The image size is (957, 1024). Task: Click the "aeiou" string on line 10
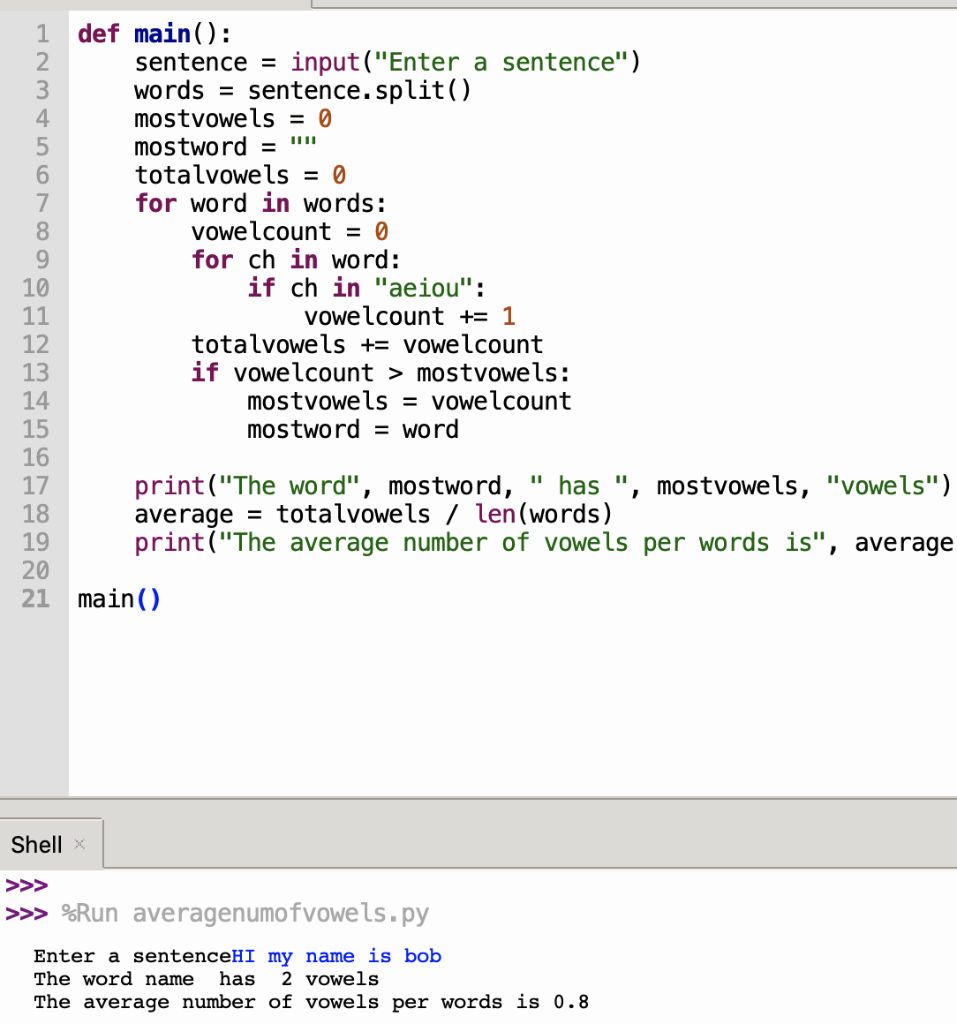click(x=423, y=288)
